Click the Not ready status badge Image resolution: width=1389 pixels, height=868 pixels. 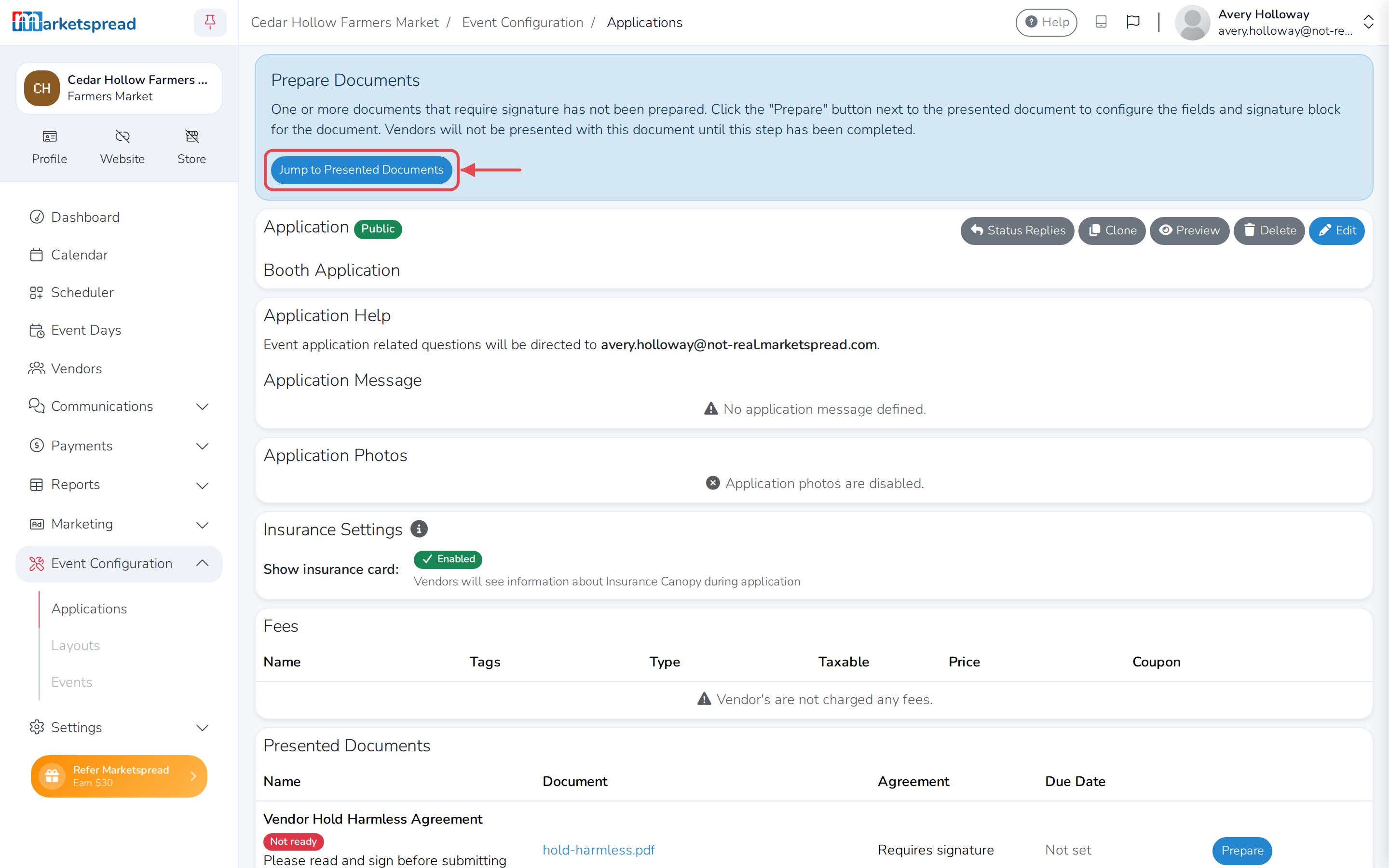click(293, 841)
